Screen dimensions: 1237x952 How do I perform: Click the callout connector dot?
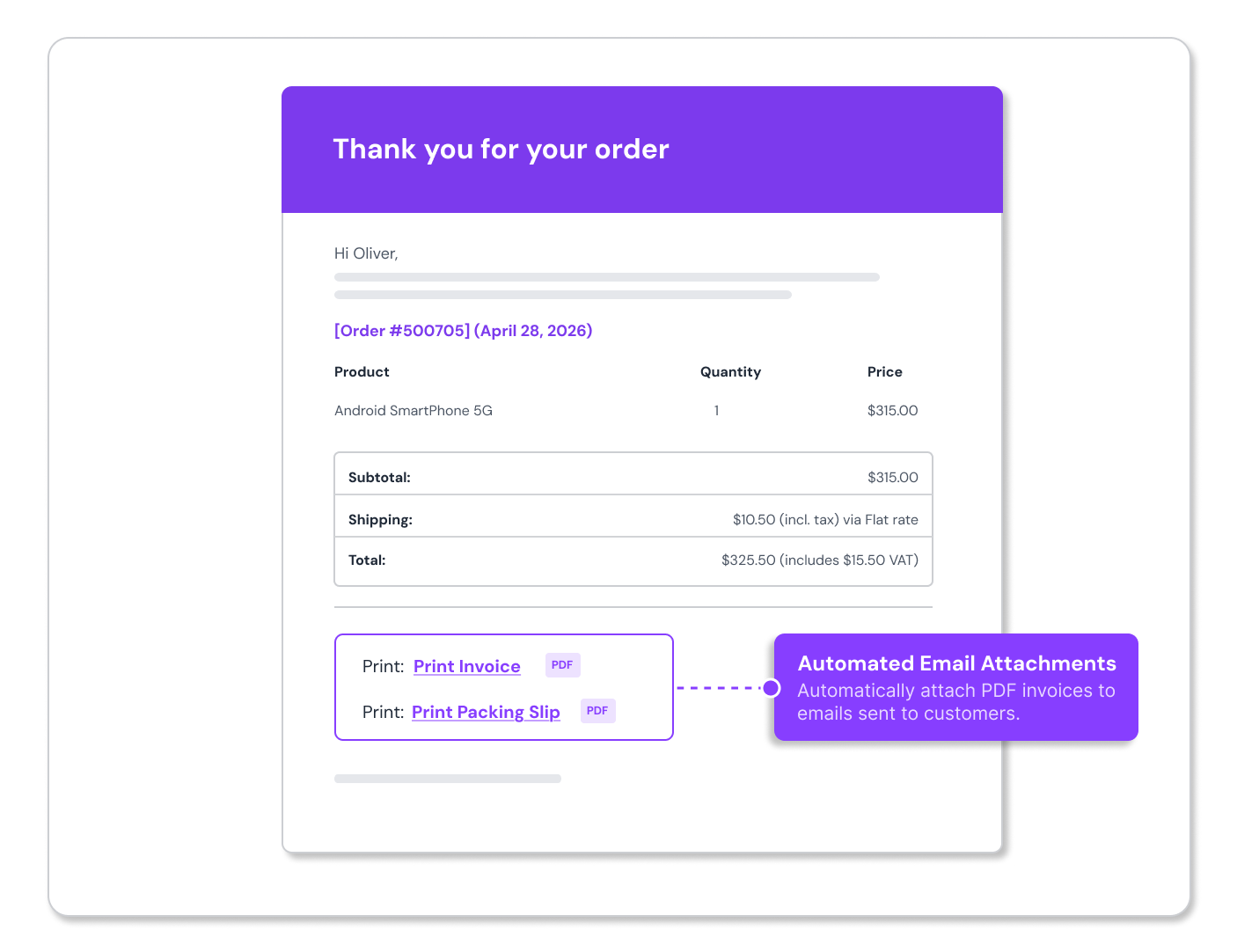[x=772, y=687]
